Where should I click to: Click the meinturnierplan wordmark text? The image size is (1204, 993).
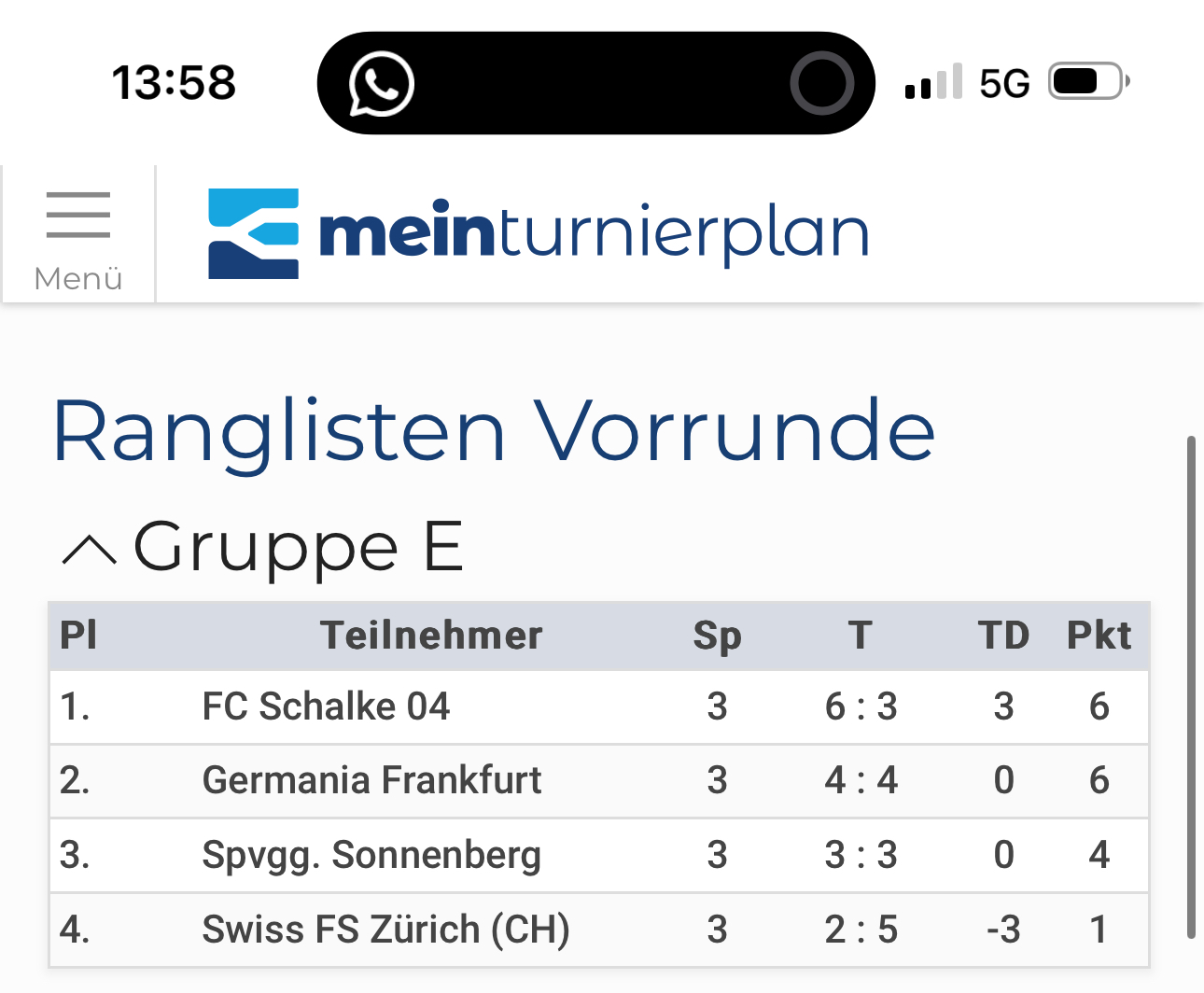(595, 233)
